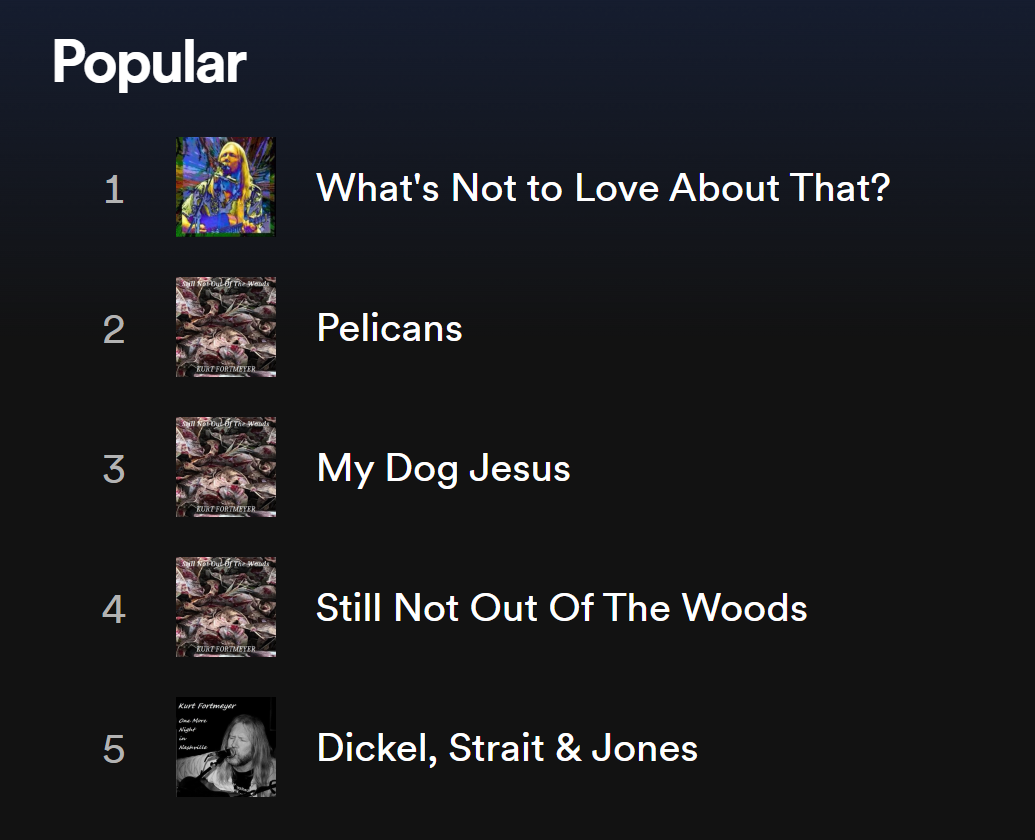Click the Popular section heading
The height and width of the screenshot is (840, 1035).
click(149, 63)
